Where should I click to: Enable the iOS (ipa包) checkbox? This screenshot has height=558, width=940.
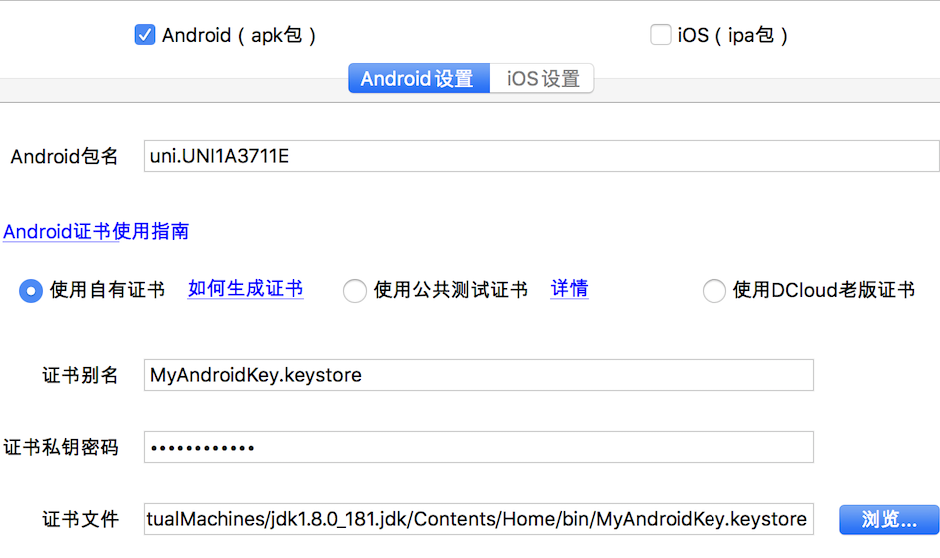pyautogui.click(x=661, y=35)
